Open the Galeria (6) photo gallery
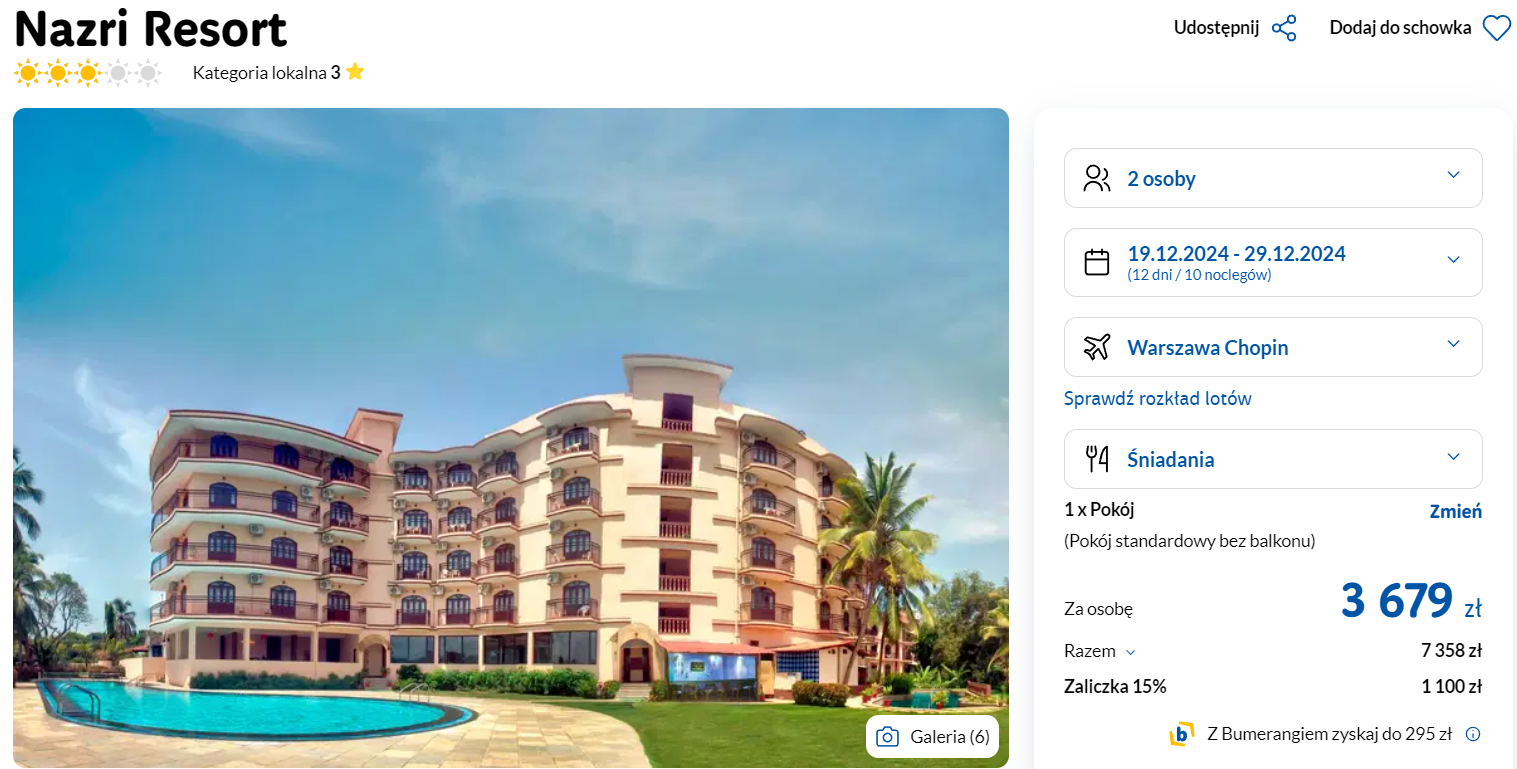1517x769 pixels. (x=932, y=737)
